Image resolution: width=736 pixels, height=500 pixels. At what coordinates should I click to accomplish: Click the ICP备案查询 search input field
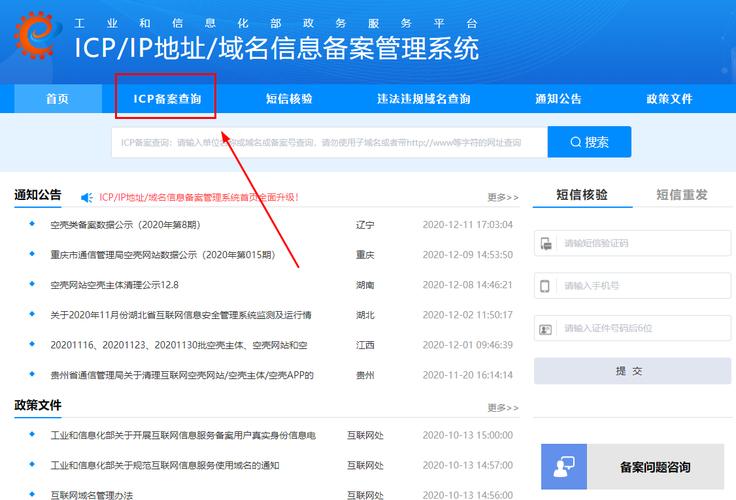click(330, 142)
